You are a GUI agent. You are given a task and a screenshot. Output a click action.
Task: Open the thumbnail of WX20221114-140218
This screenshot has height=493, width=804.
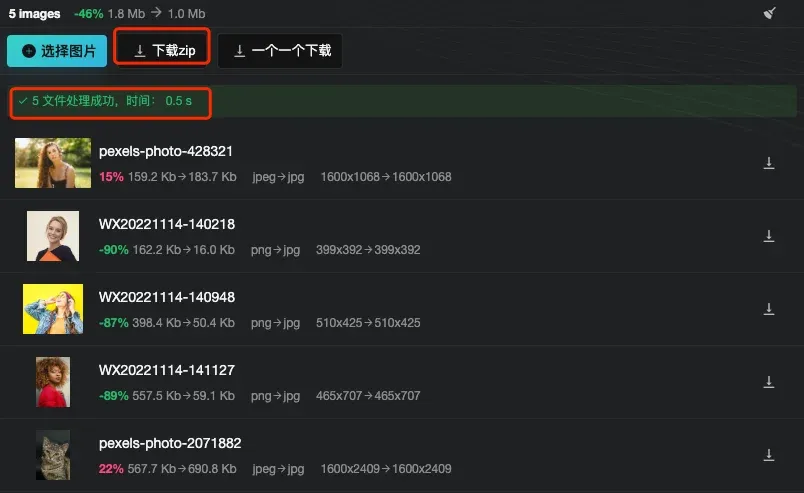pos(53,236)
